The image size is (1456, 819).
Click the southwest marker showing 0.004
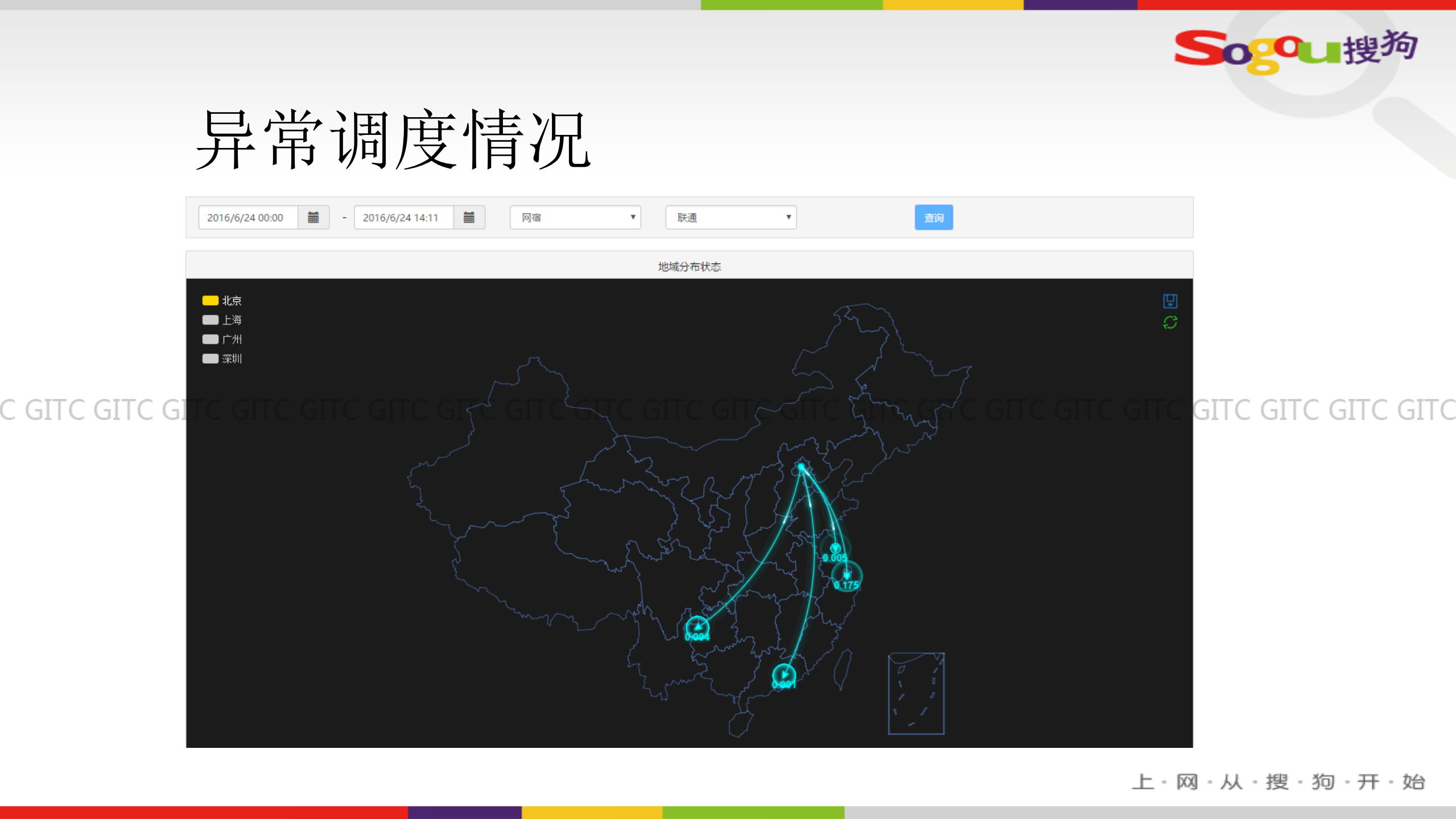696,624
